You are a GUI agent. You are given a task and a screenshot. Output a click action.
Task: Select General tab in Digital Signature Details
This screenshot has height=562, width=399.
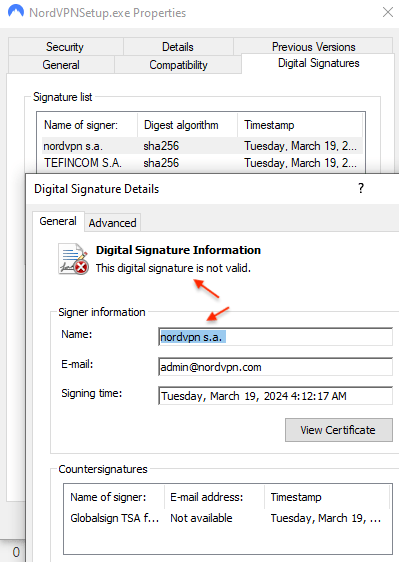pos(58,221)
